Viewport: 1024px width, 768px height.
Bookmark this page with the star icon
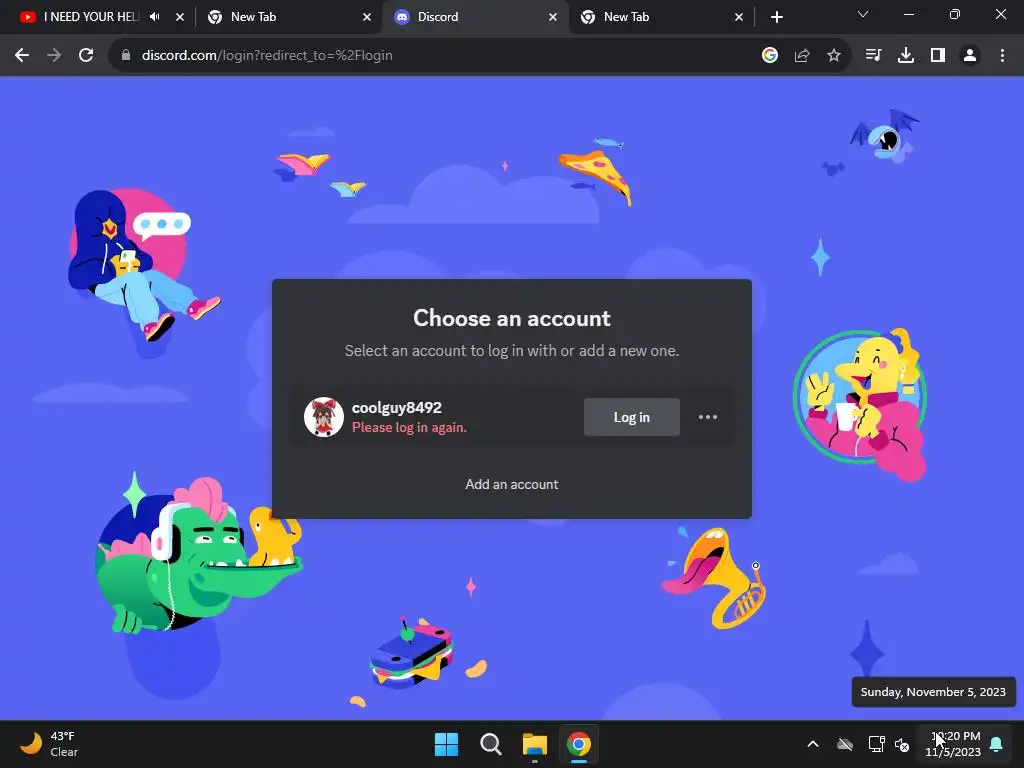[834, 56]
